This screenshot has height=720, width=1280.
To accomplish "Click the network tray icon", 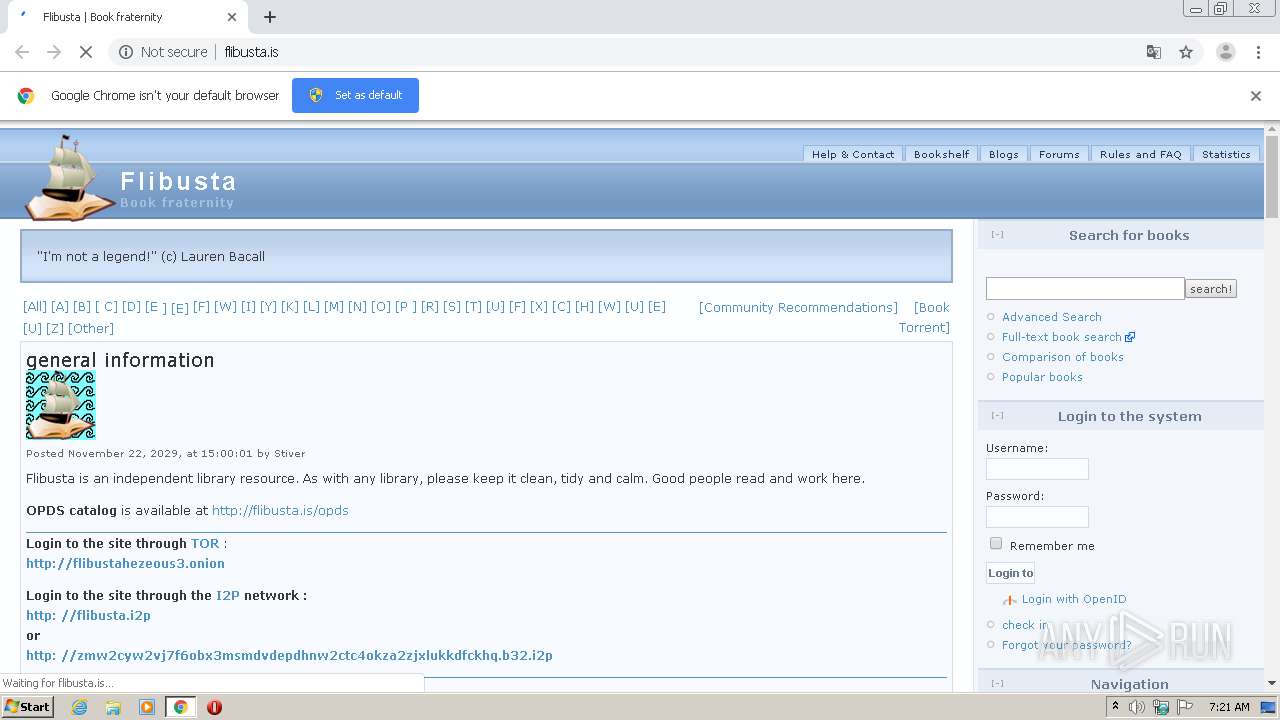I will 1161,707.
